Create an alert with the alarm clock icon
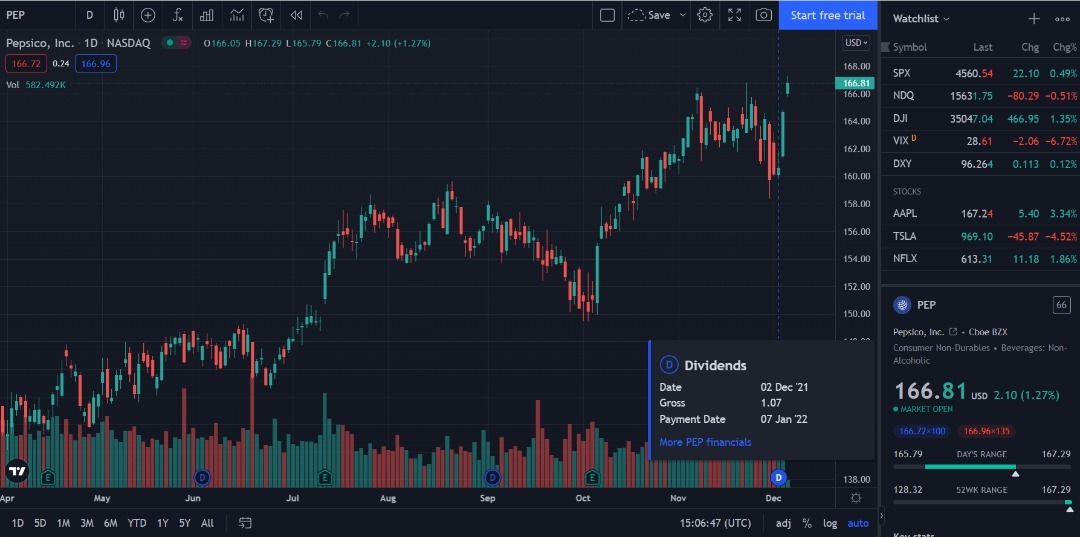The image size is (1080, 537). (267, 15)
